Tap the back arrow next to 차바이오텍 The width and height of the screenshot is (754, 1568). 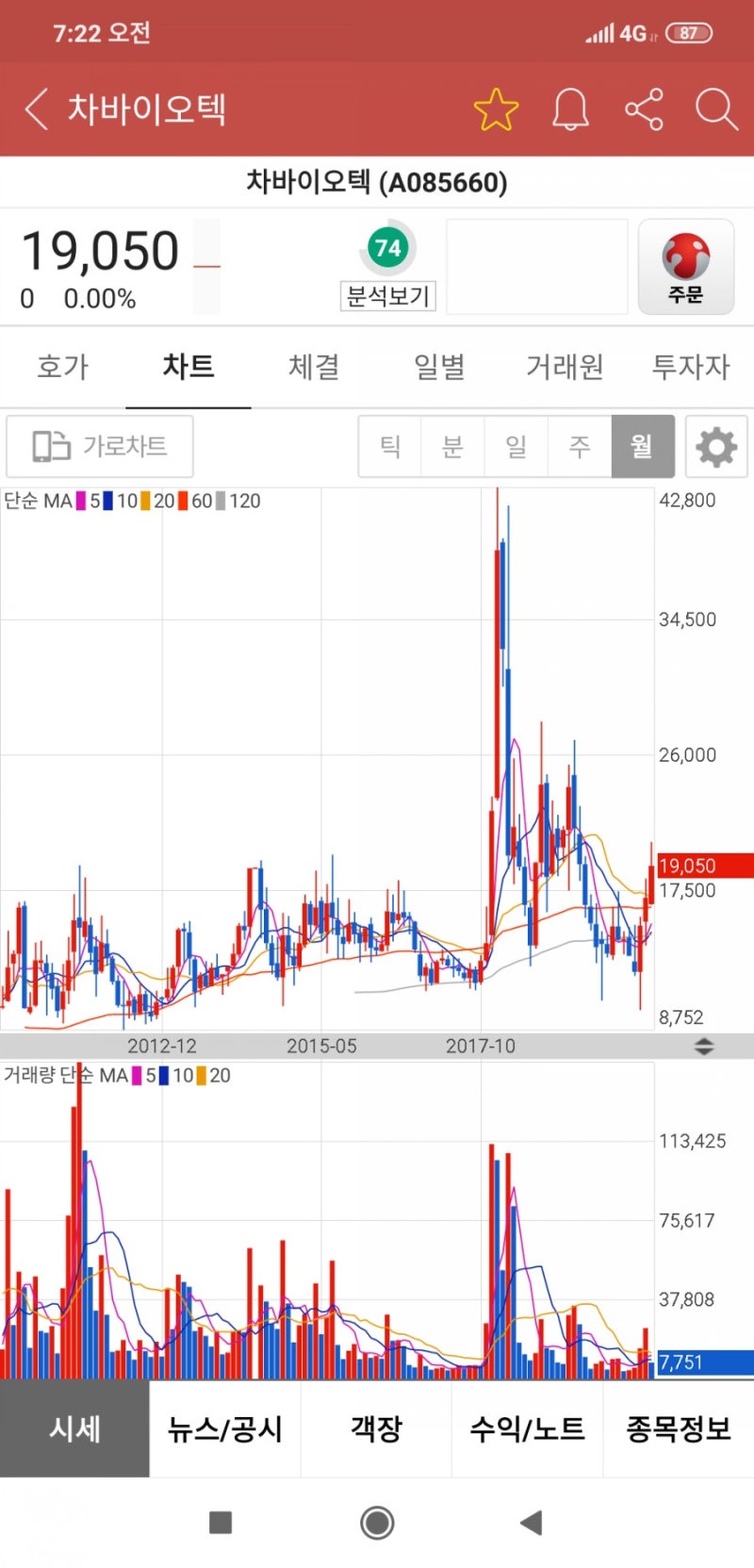point(36,109)
